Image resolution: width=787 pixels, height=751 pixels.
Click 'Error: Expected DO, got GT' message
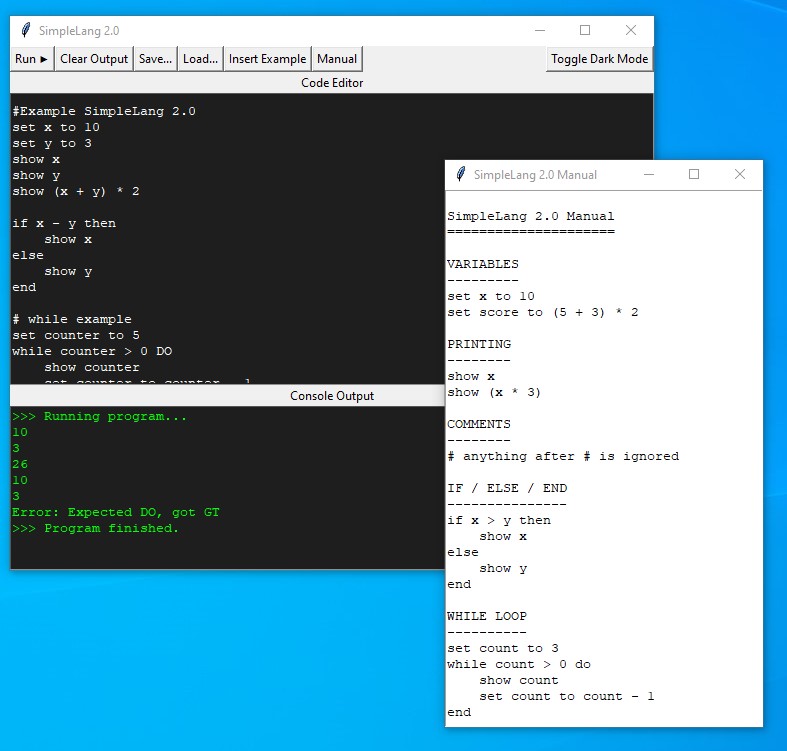(x=115, y=512)
